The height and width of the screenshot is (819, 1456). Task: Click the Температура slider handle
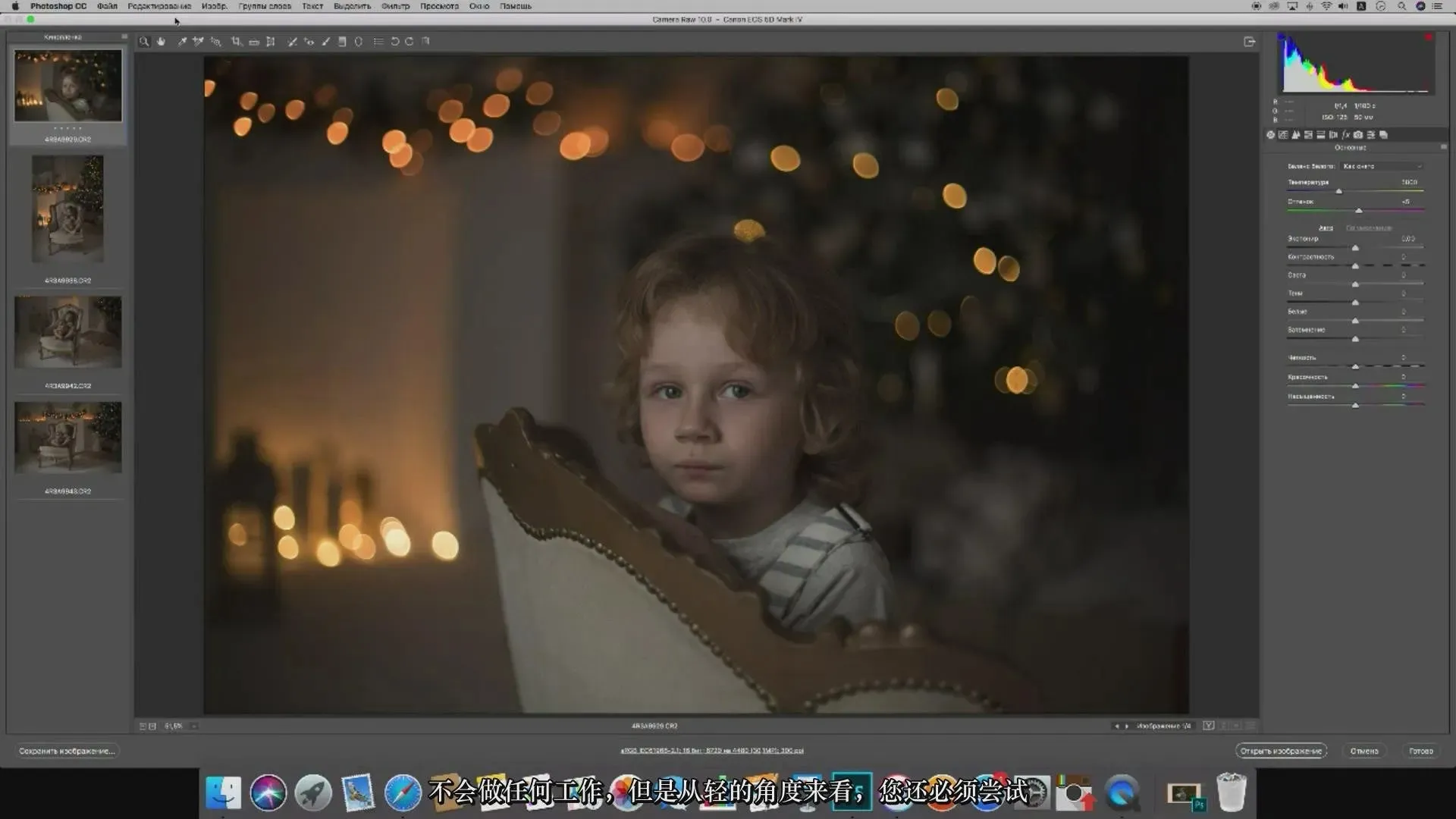(1339, 191)
